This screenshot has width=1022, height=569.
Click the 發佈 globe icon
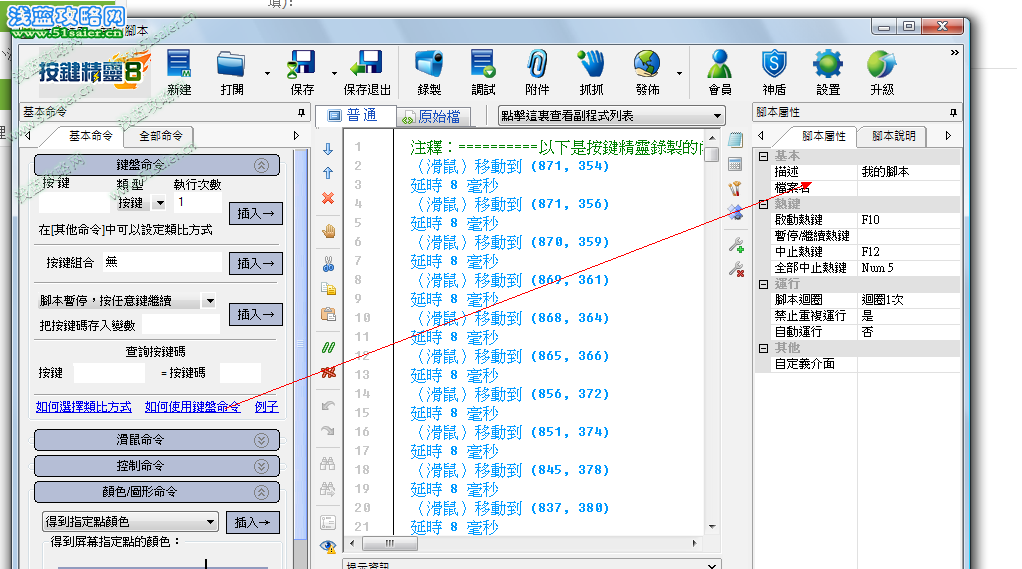click(x=647, y=72)
